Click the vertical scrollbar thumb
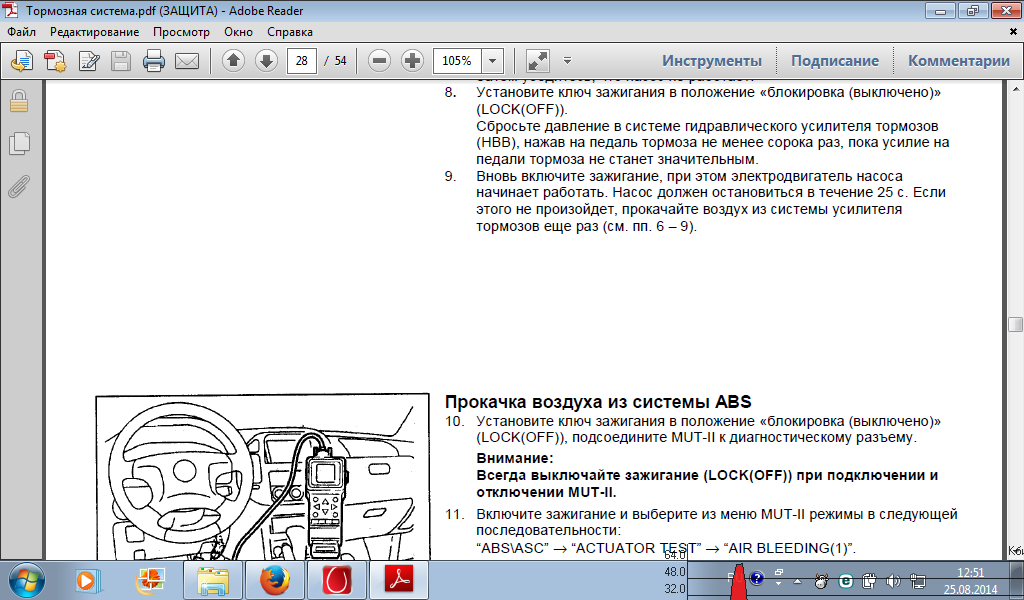Image resolution: width=1024 pixels, height=600 pixels. 1015,324
